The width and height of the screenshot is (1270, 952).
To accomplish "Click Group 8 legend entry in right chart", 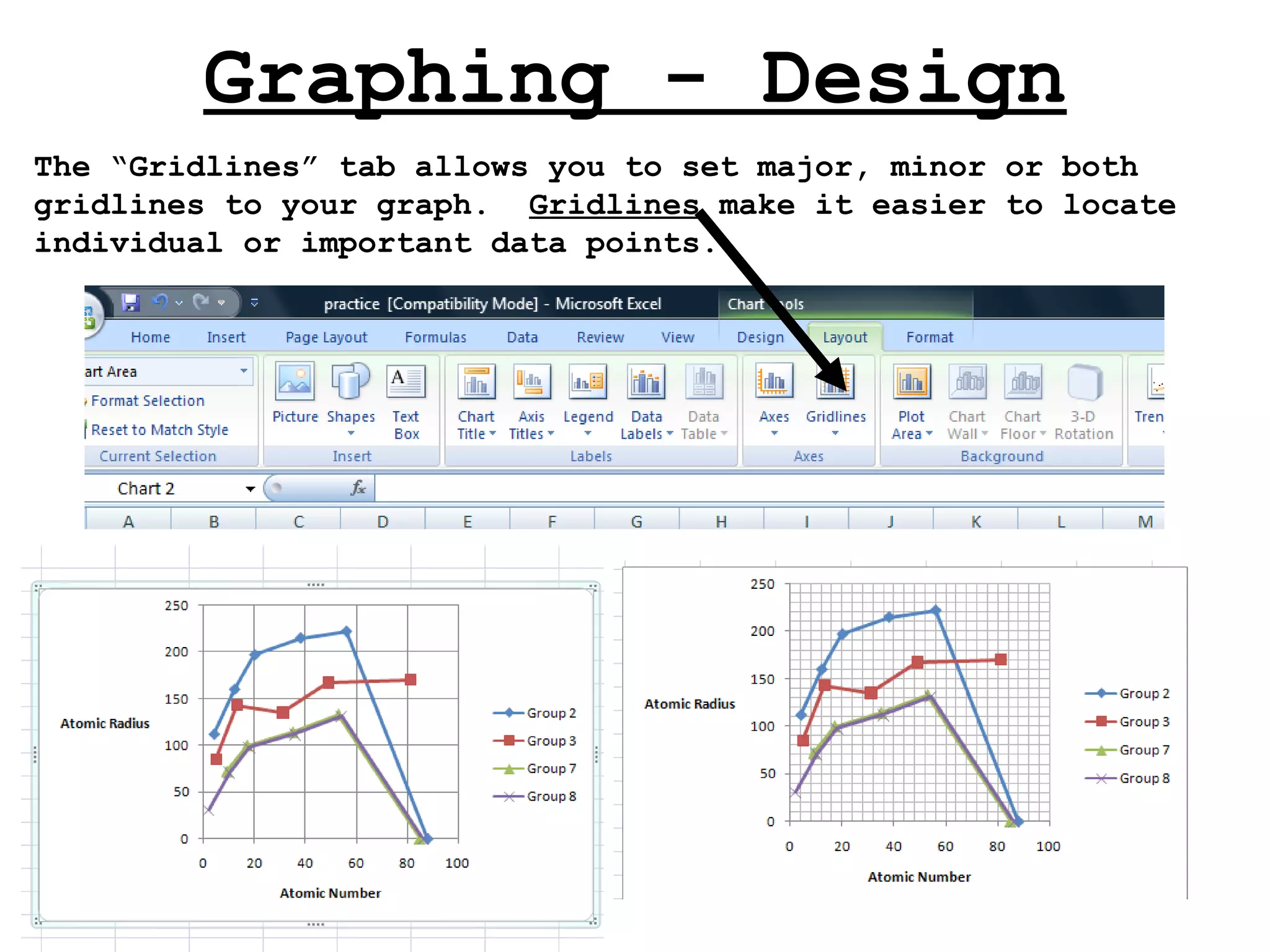I will [x=1127, y=778].
